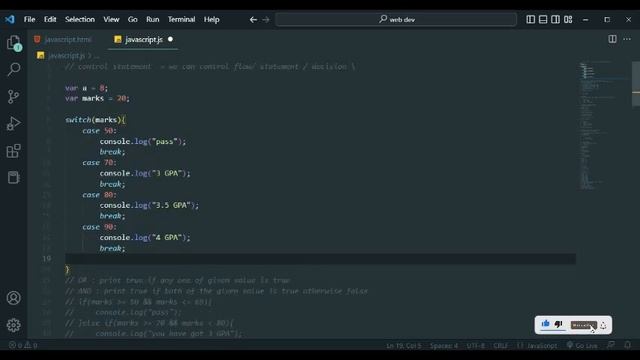Open the Manage gear icon
Screen dimensions: 640x360
tap(13, 325)
